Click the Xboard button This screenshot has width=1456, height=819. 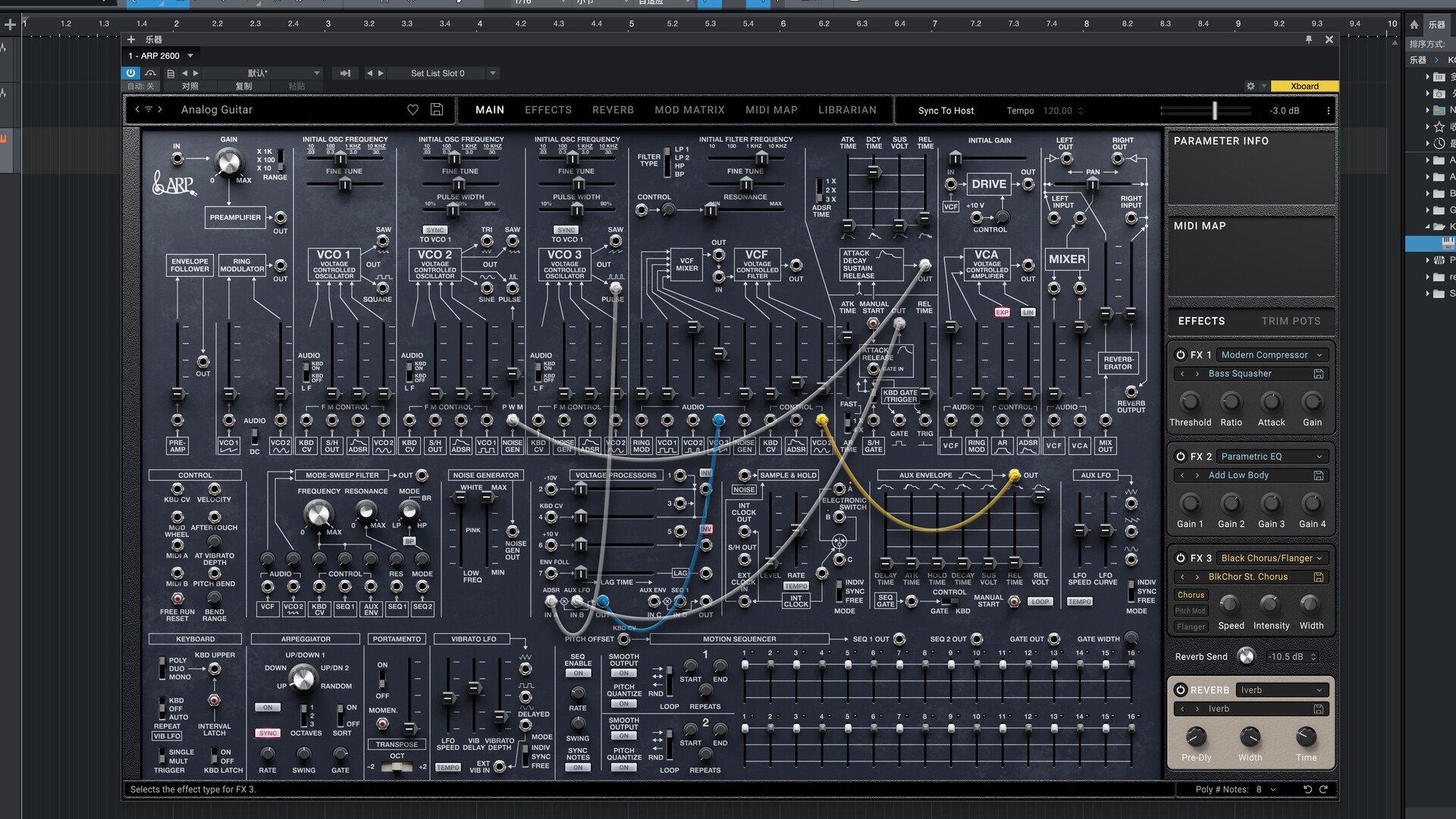pos(1304,86)
